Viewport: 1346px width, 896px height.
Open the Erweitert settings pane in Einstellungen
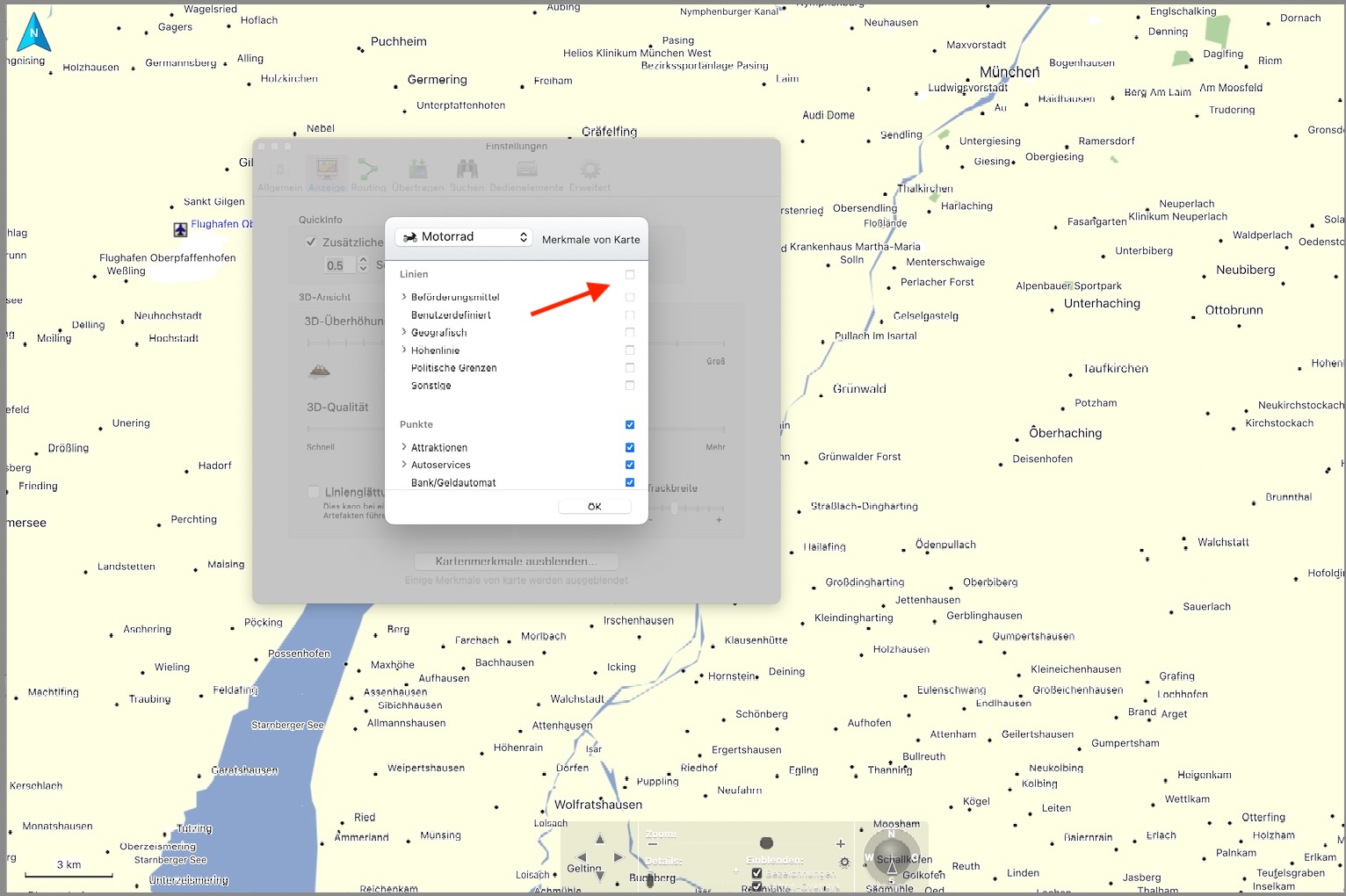point(590,175)
